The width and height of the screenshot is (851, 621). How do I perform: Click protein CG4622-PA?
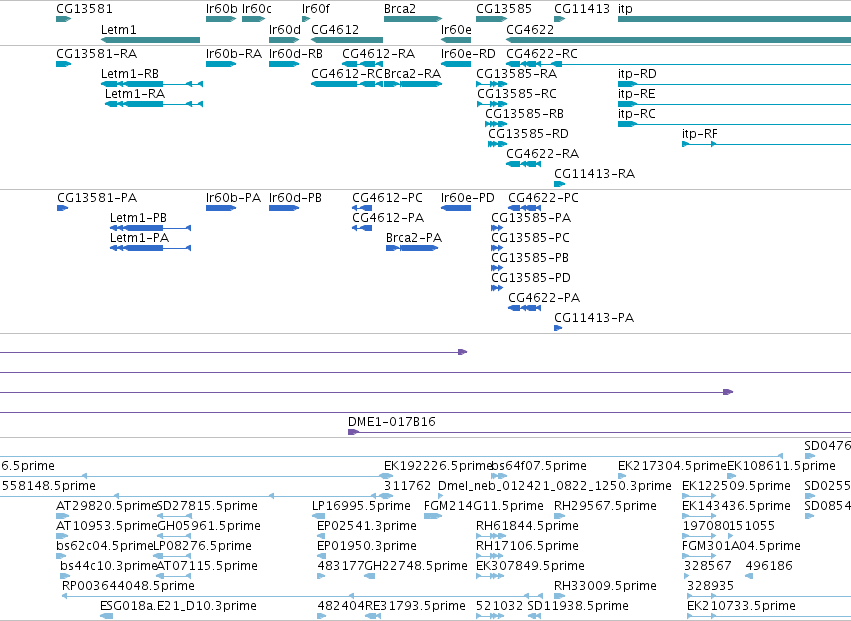pos(544,299)
